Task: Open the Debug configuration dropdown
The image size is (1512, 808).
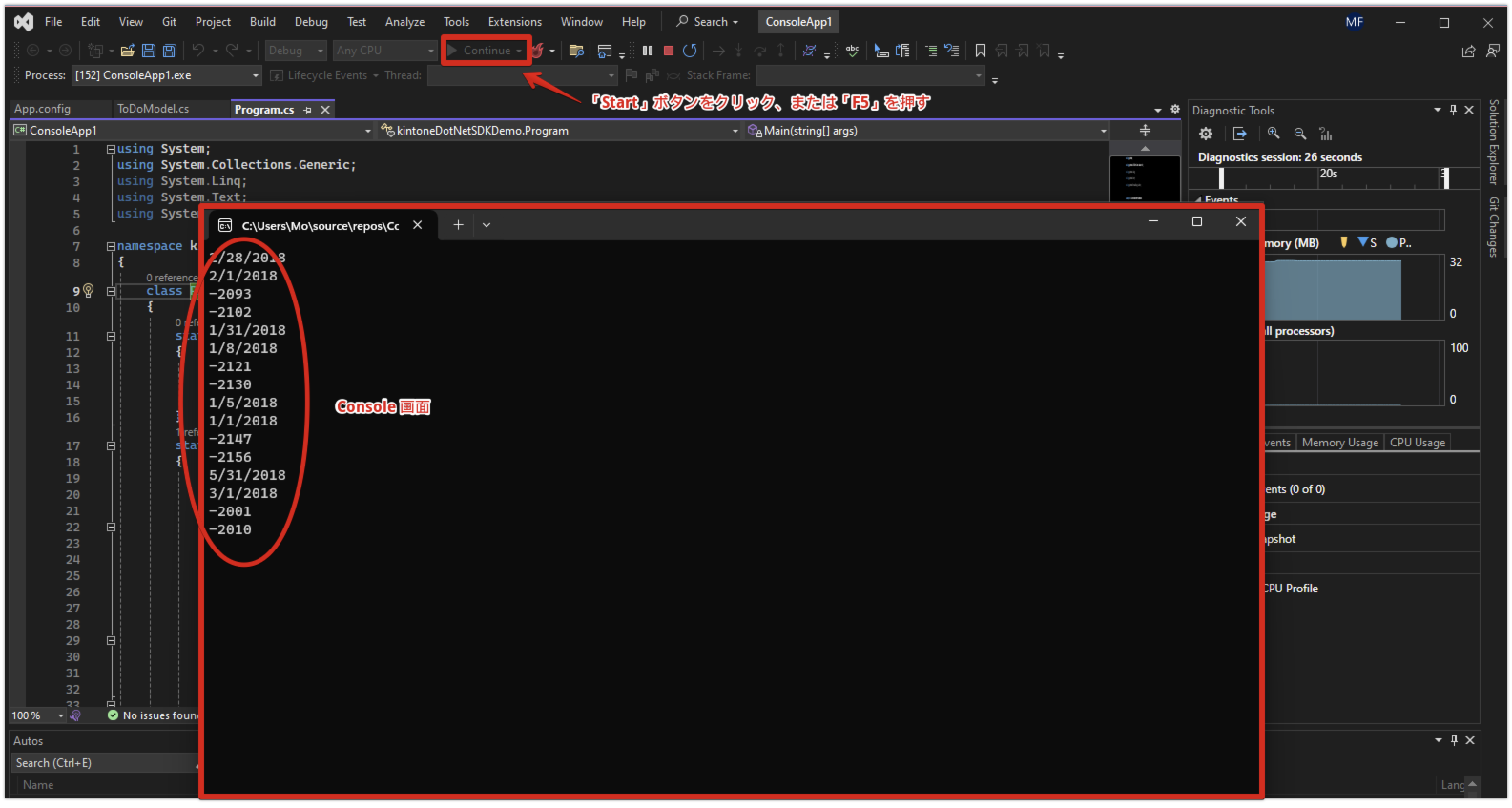Action: coord(296,51)
